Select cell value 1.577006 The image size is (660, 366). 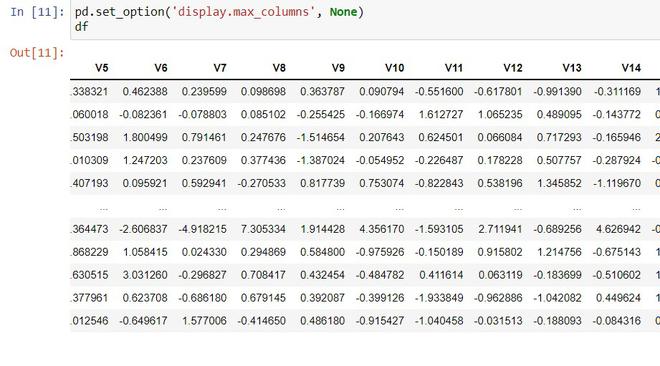pyautogui.click(x=204, y=321)
